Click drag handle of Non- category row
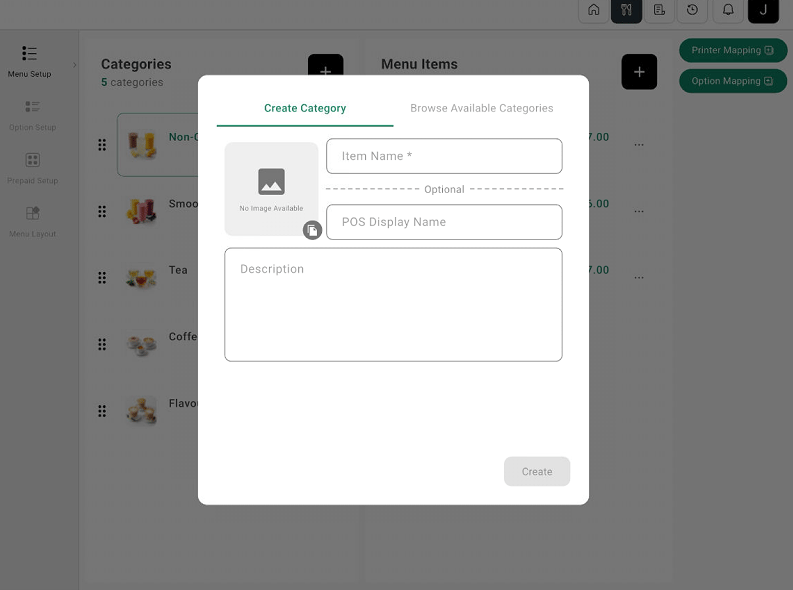Viewport: 793px width, 590px height. [102, 145]
